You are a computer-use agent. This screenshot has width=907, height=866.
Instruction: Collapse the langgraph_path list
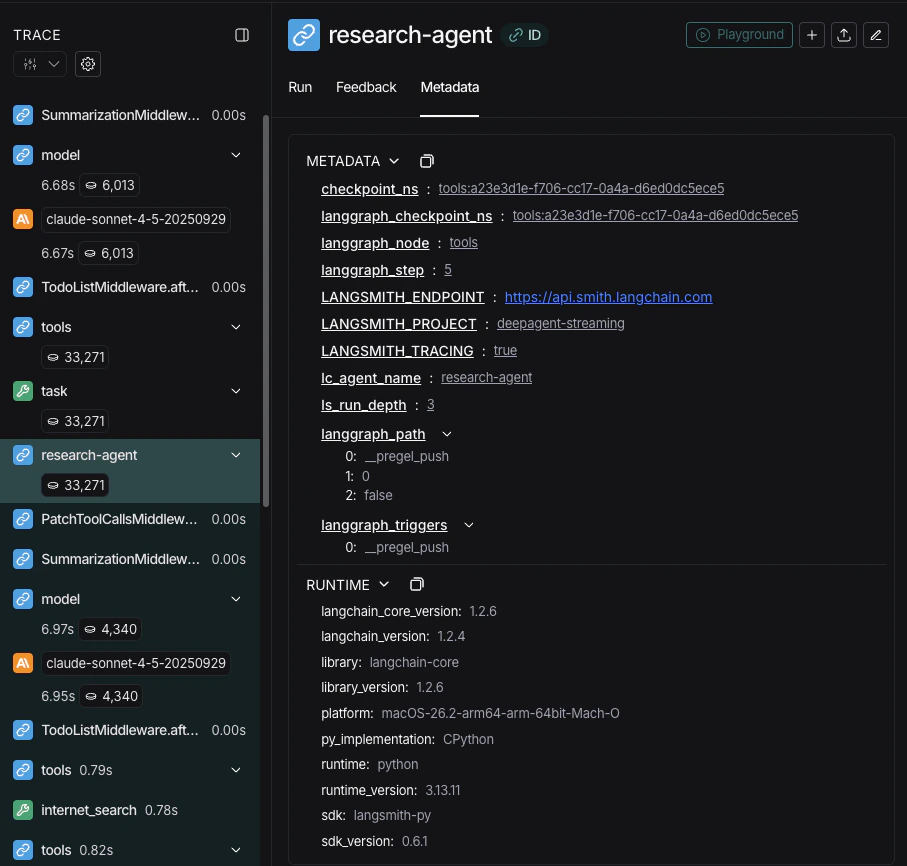coord(447,434)
